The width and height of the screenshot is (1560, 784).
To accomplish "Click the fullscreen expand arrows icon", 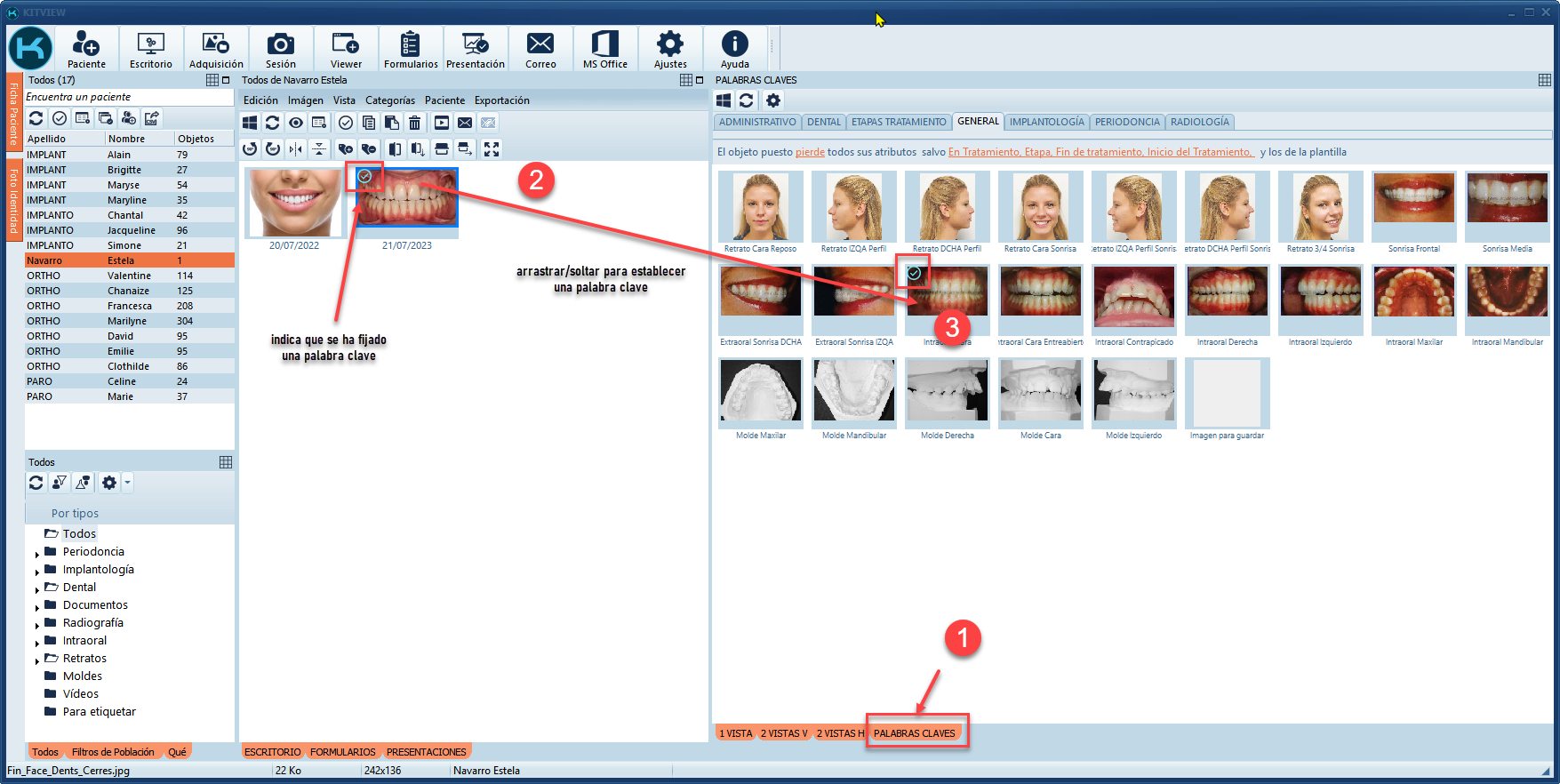I will [492, 148].
